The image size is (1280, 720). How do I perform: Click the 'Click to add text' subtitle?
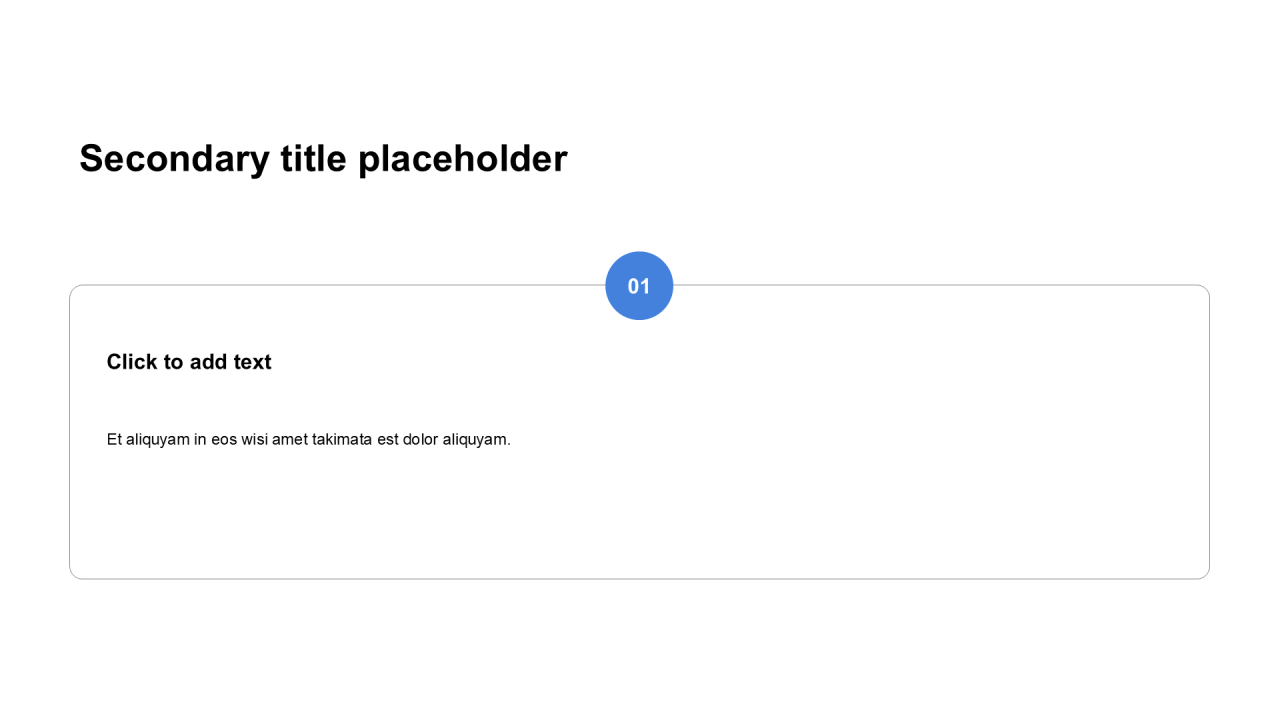point(189,362)
